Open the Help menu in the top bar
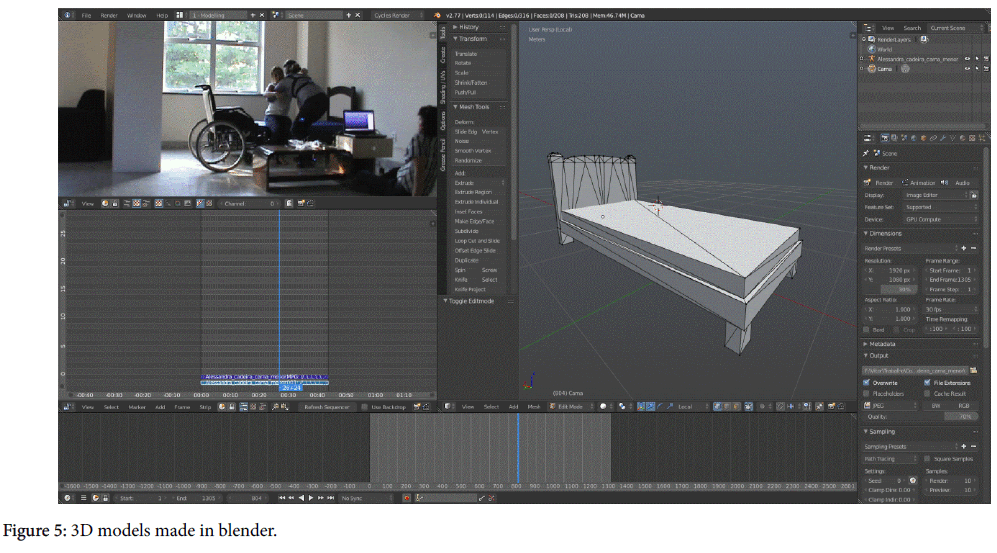 tap(162, 15)
